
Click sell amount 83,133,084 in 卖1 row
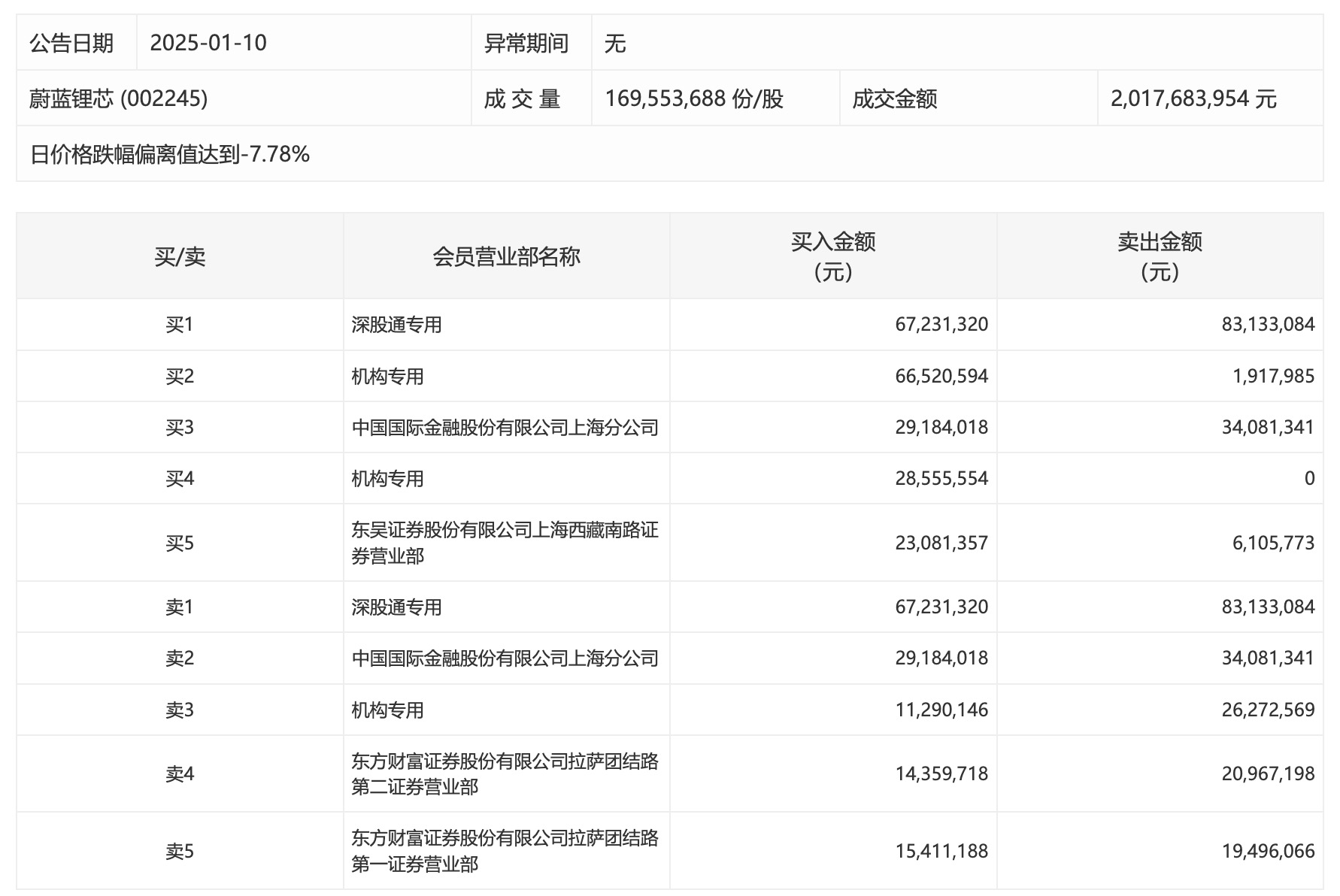[x=1268, y=607]
